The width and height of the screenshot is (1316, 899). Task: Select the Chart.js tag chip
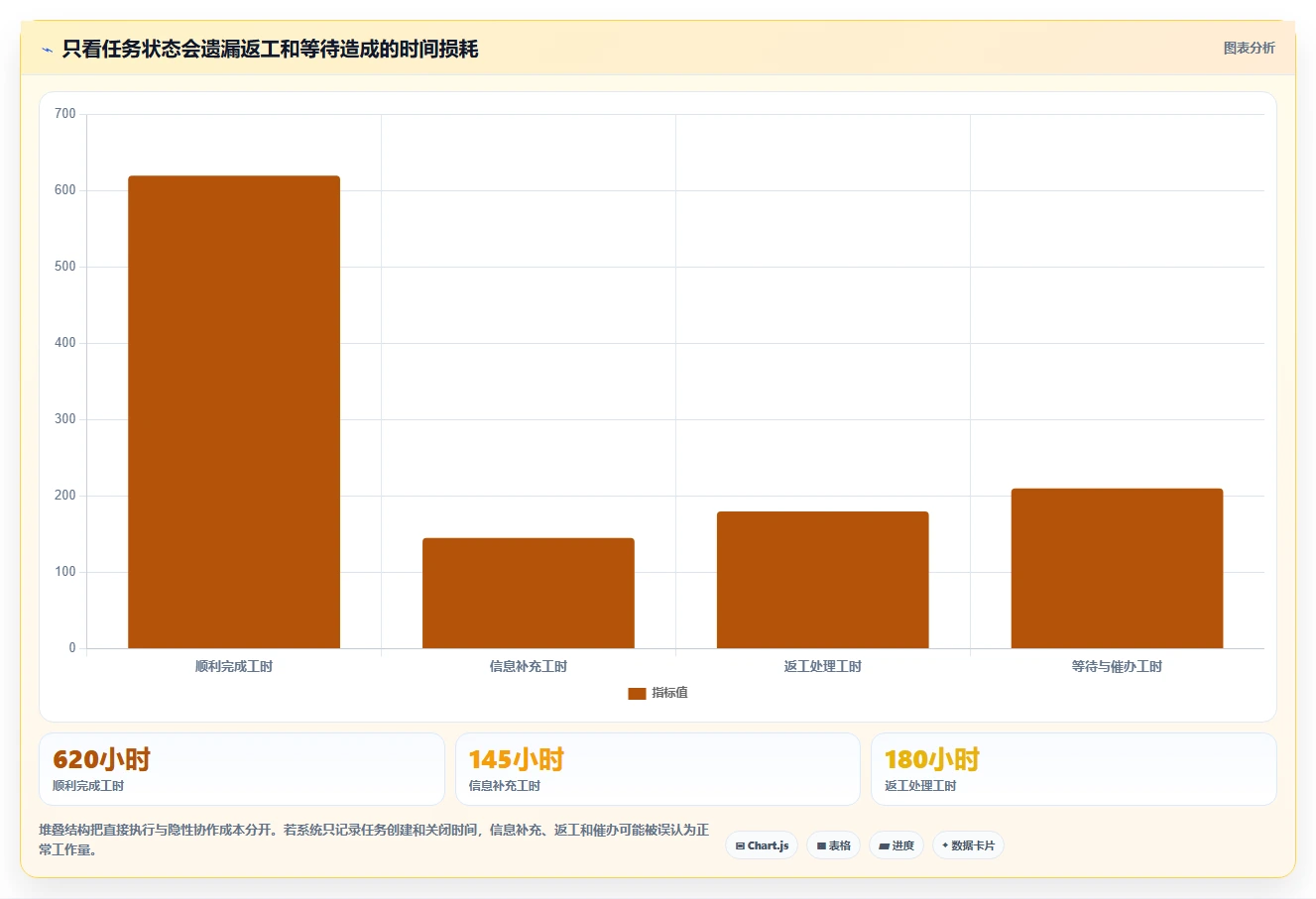(762, 845)
